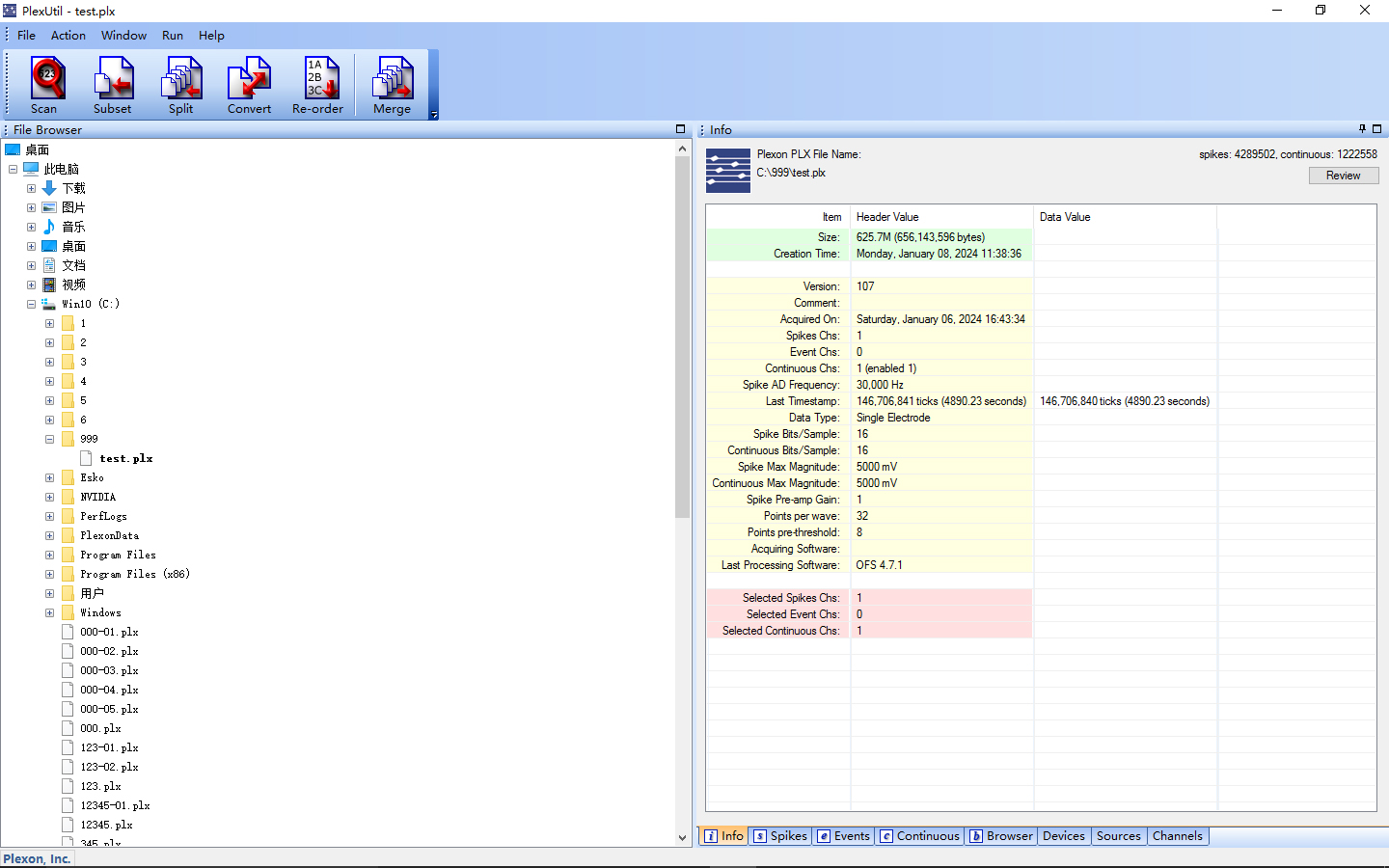Expand the Program Files folder node
The image size is (1389, 868).
pyautogui.click(x=49, y=555)
